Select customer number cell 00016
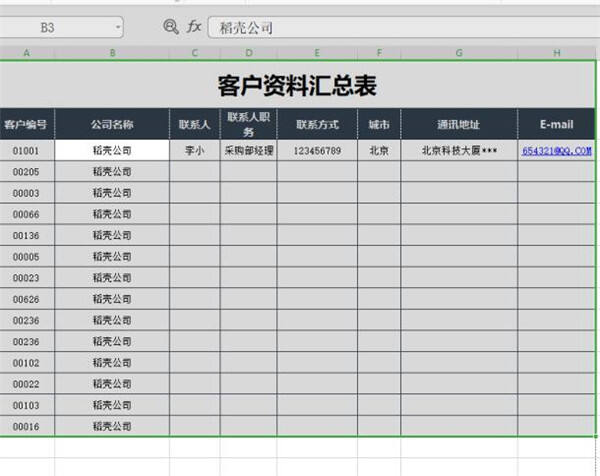600x476 pixels. 27,426
